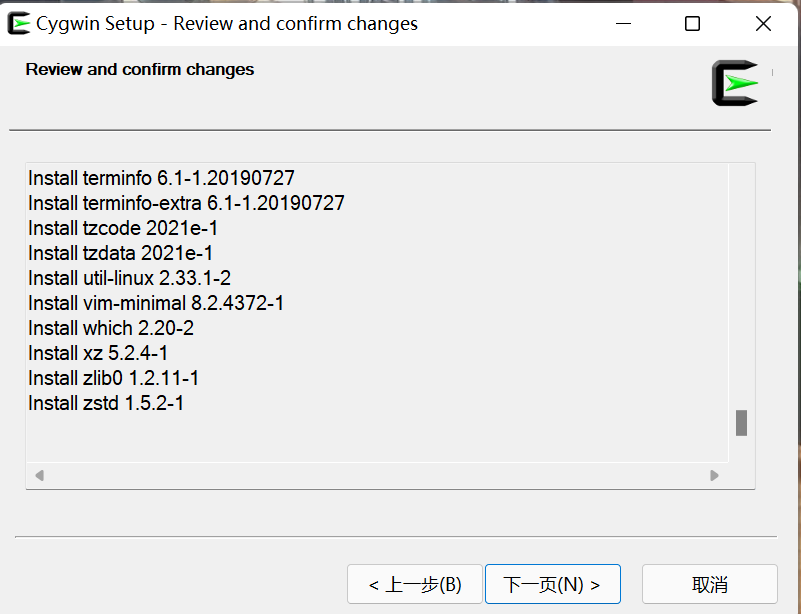Minimize the Cygwin Setup window
The width and height of the screenshot is (801, 614).
tap(625, 22)
